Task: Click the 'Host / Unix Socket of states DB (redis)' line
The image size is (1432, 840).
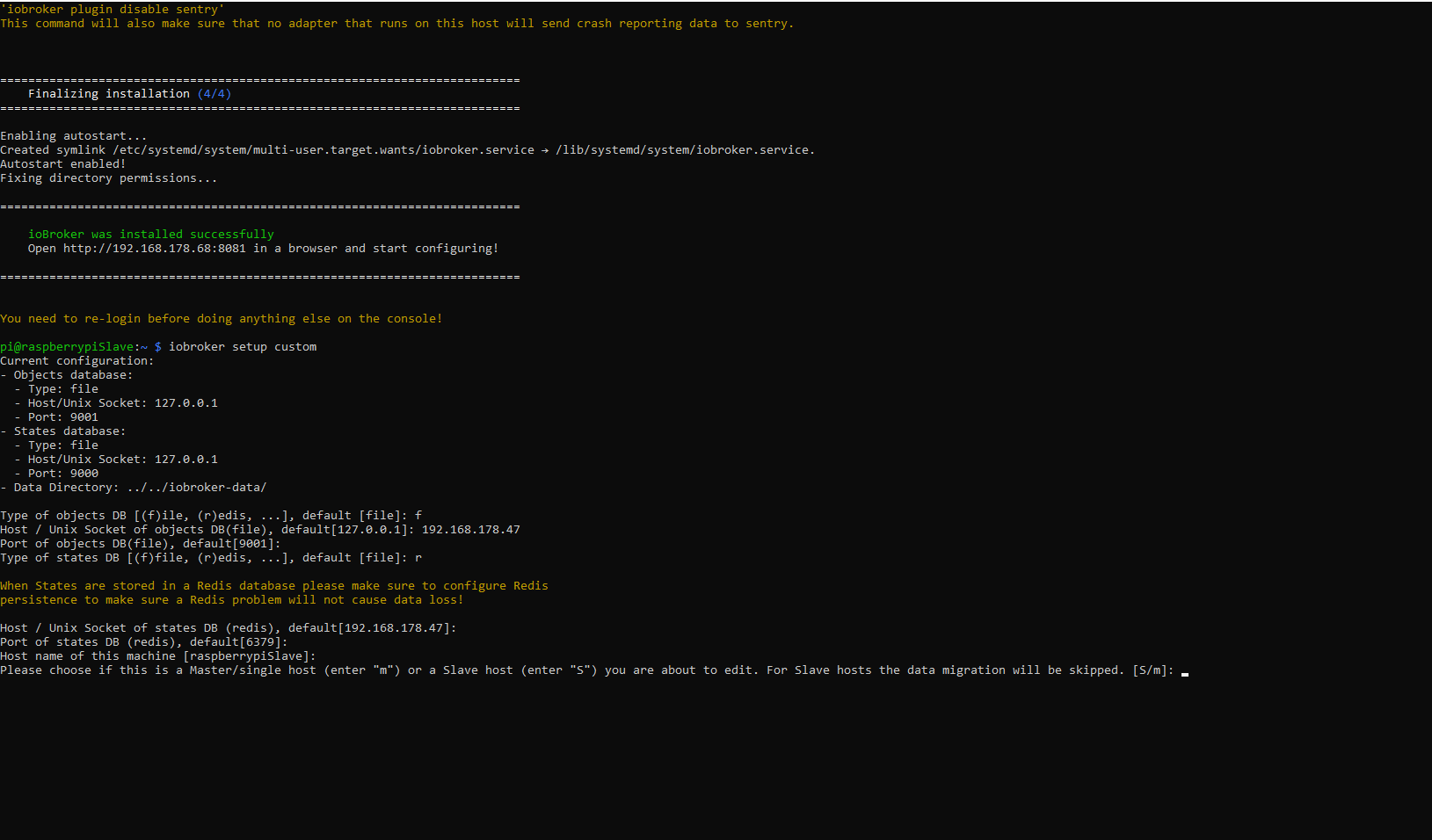Action: (229, 628)
